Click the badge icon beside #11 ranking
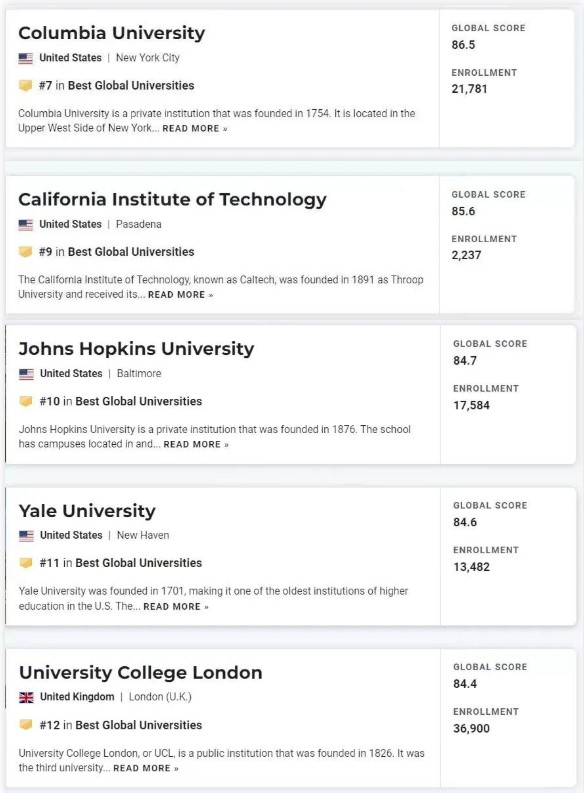This screenshot has width=584, height=793. pyautogui.click(x=26, y=563)
